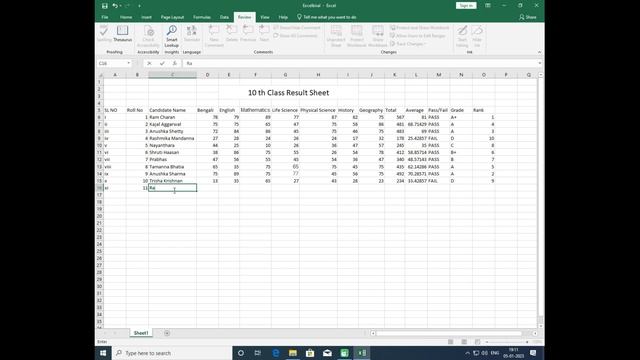Save workbook from quick access toolbar

coord(105,6)
